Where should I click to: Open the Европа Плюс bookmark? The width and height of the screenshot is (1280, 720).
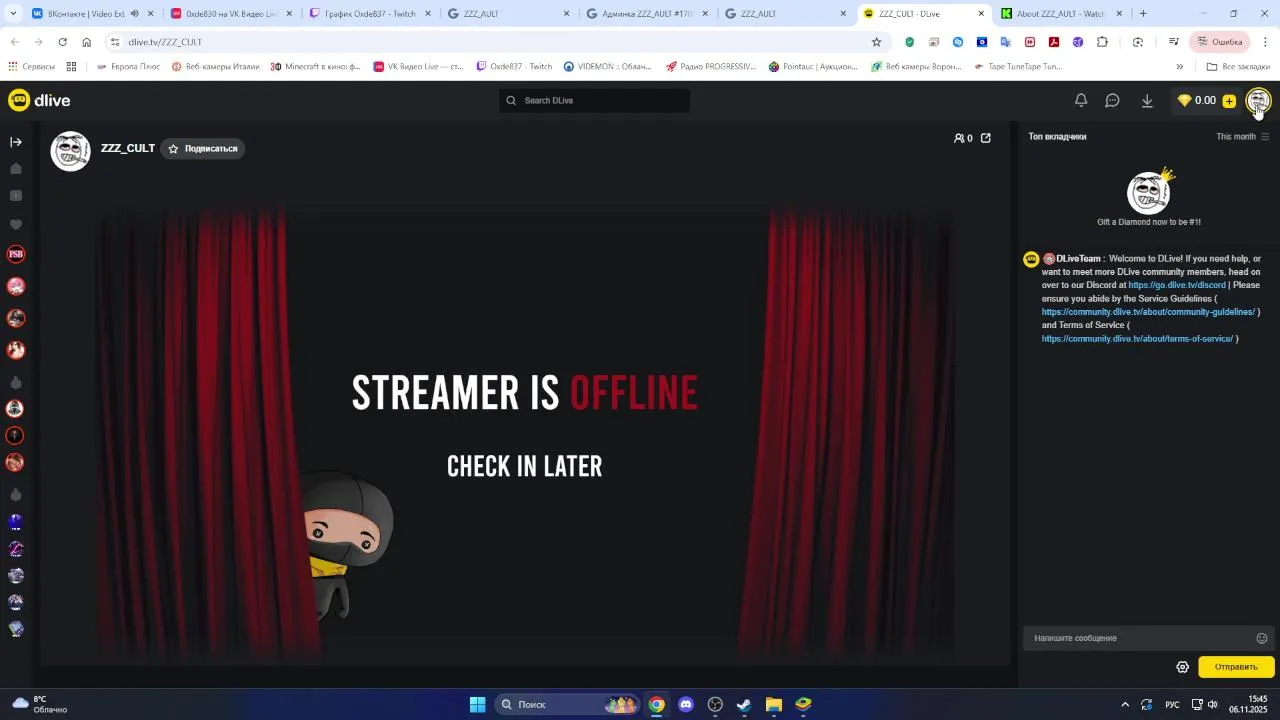click(128, 67)
